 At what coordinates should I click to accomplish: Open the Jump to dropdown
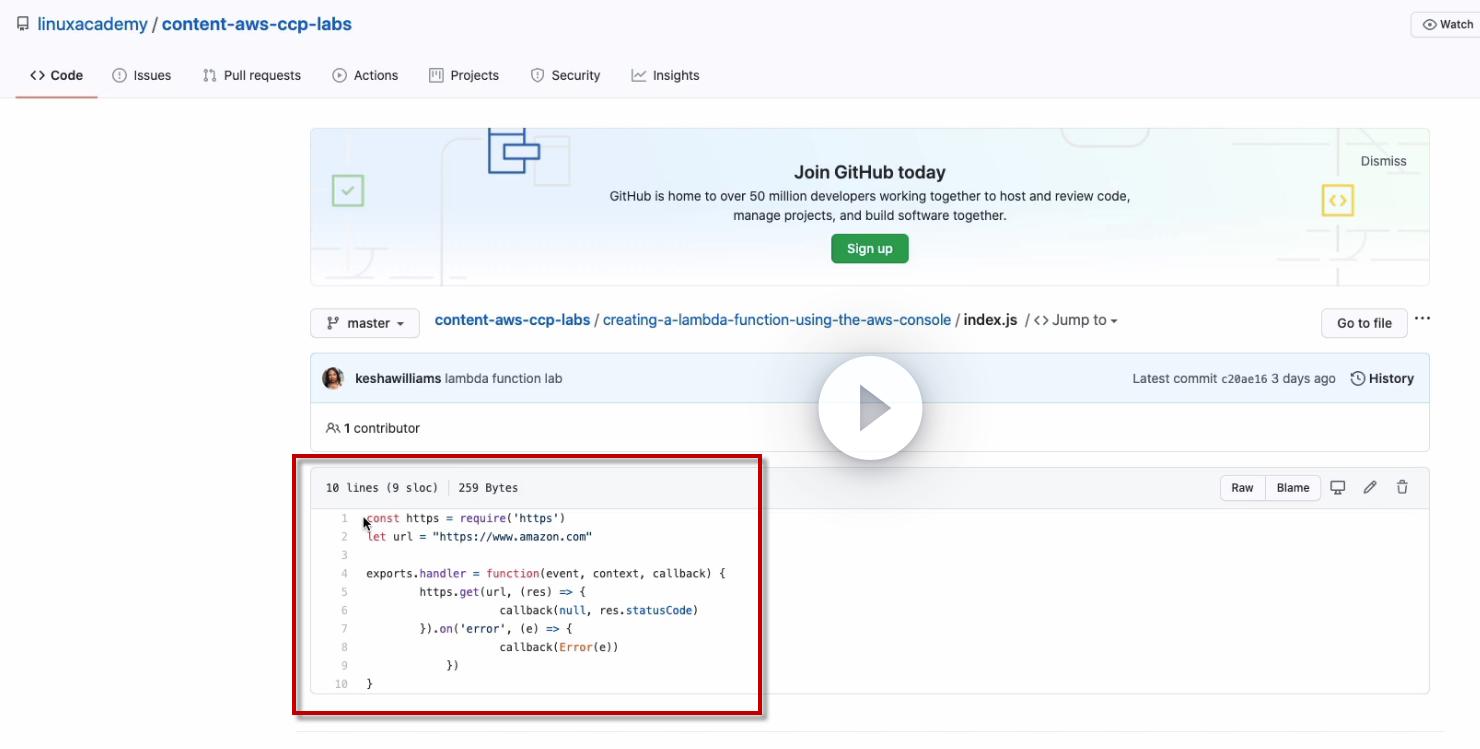click(x=1075, y=320)
